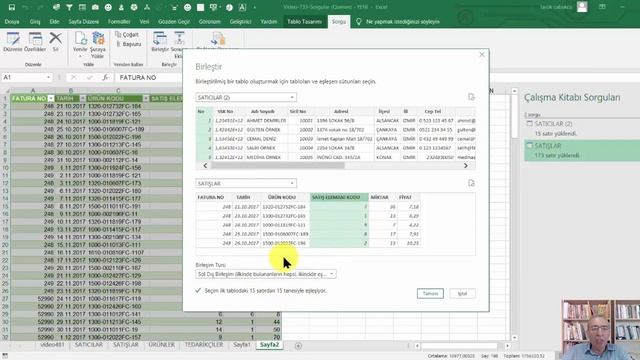Click the ribbon display options icon in title bar
640x360 pixels.
(602, 7)
